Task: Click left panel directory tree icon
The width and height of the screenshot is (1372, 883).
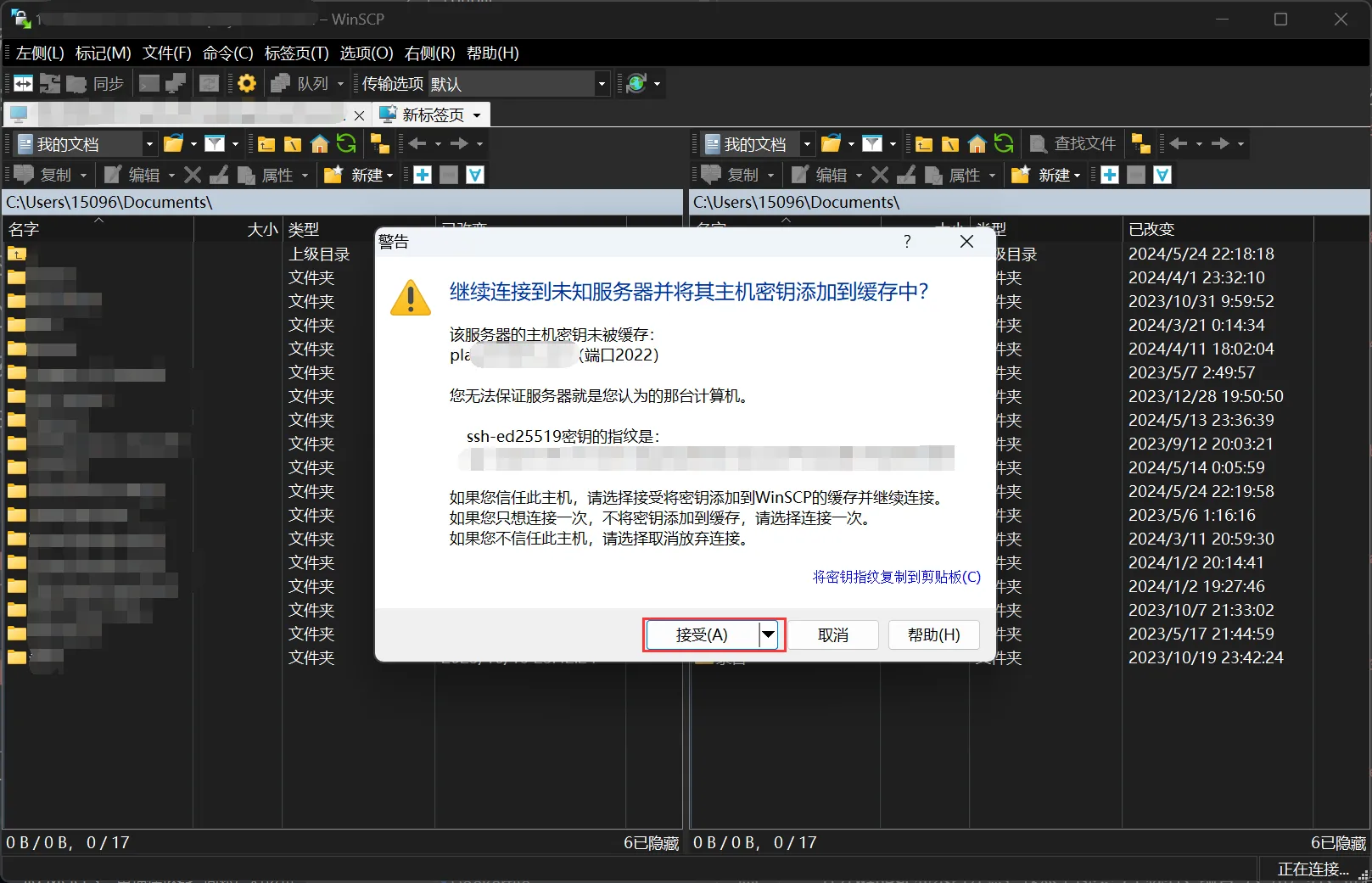Action: click(x=379, y=144)
